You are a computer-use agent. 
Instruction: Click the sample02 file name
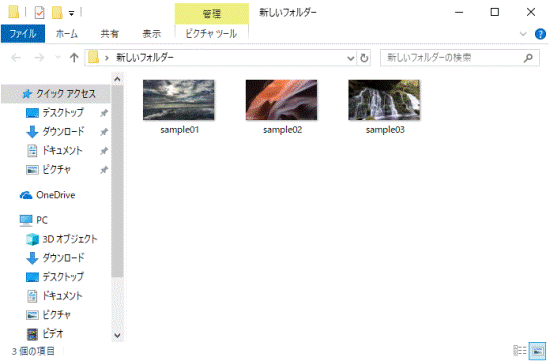282,130
